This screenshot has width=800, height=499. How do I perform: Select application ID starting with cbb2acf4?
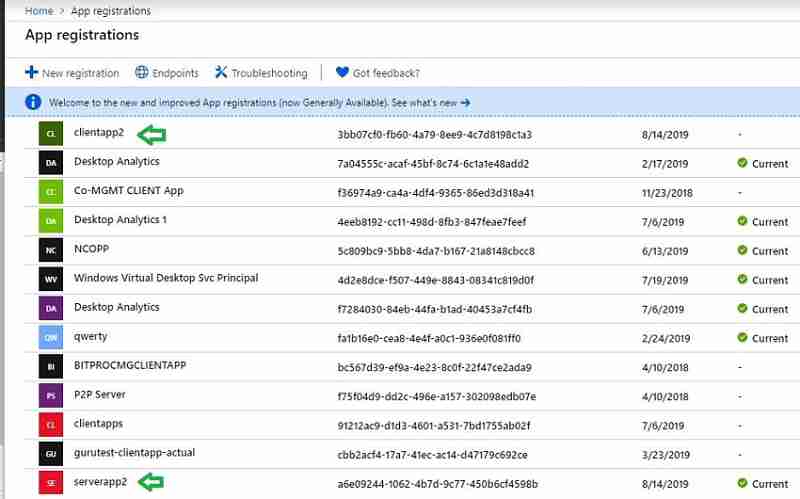click(433, 455)
